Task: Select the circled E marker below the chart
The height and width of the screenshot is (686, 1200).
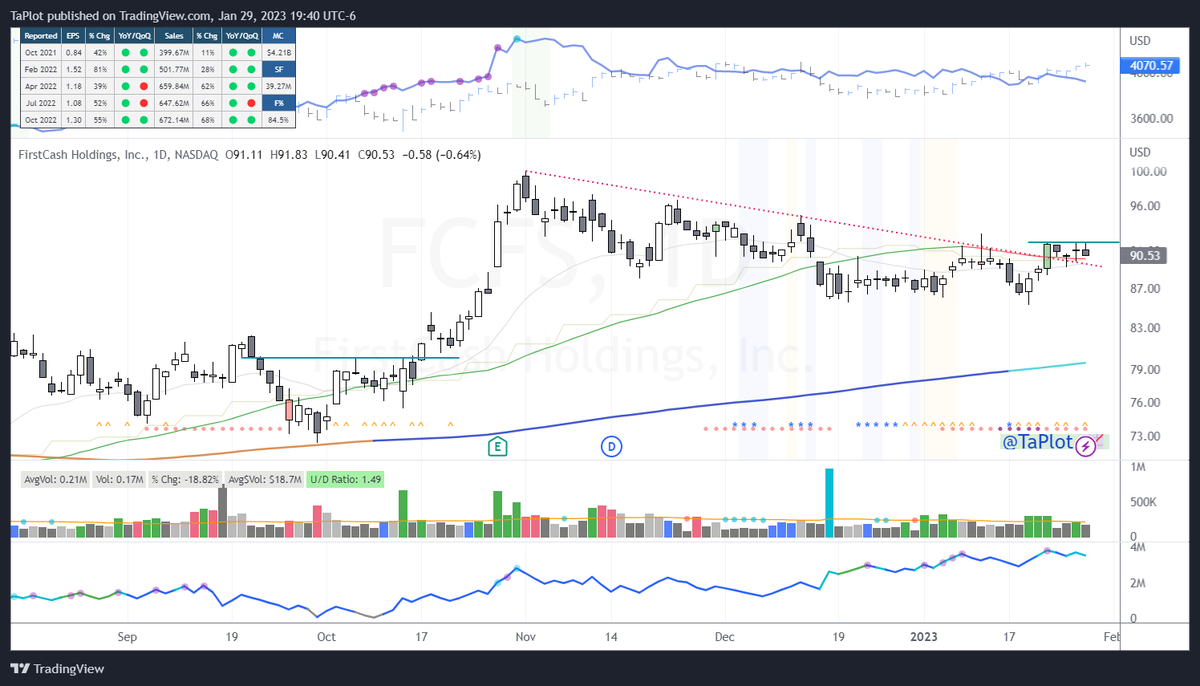Action: 497,447
